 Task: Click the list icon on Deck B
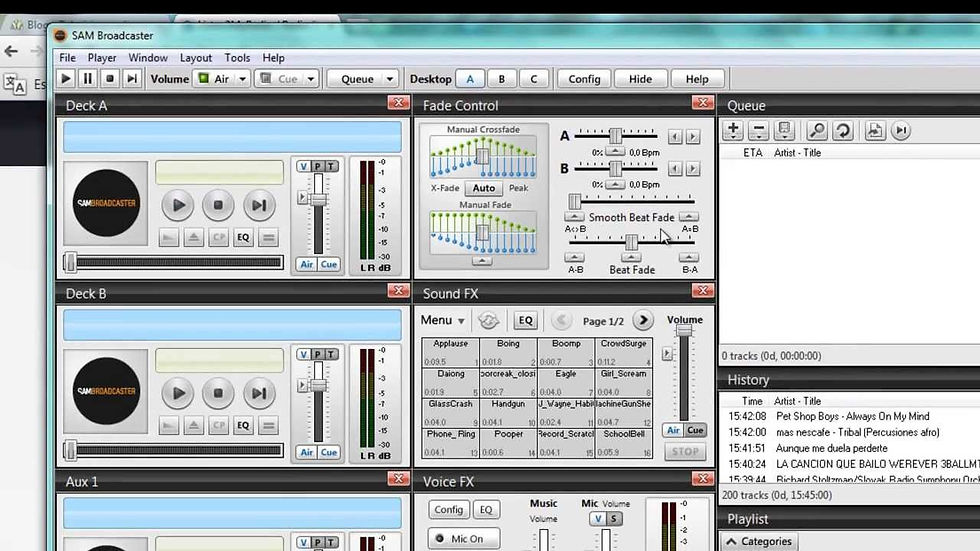(268, 425)
